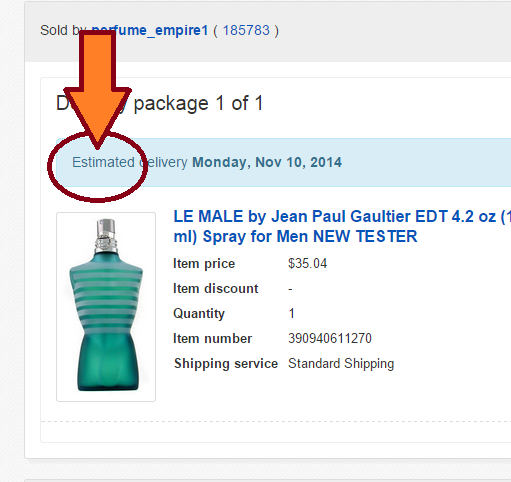
Task: Select item number 390940611270
Action: 330,338
